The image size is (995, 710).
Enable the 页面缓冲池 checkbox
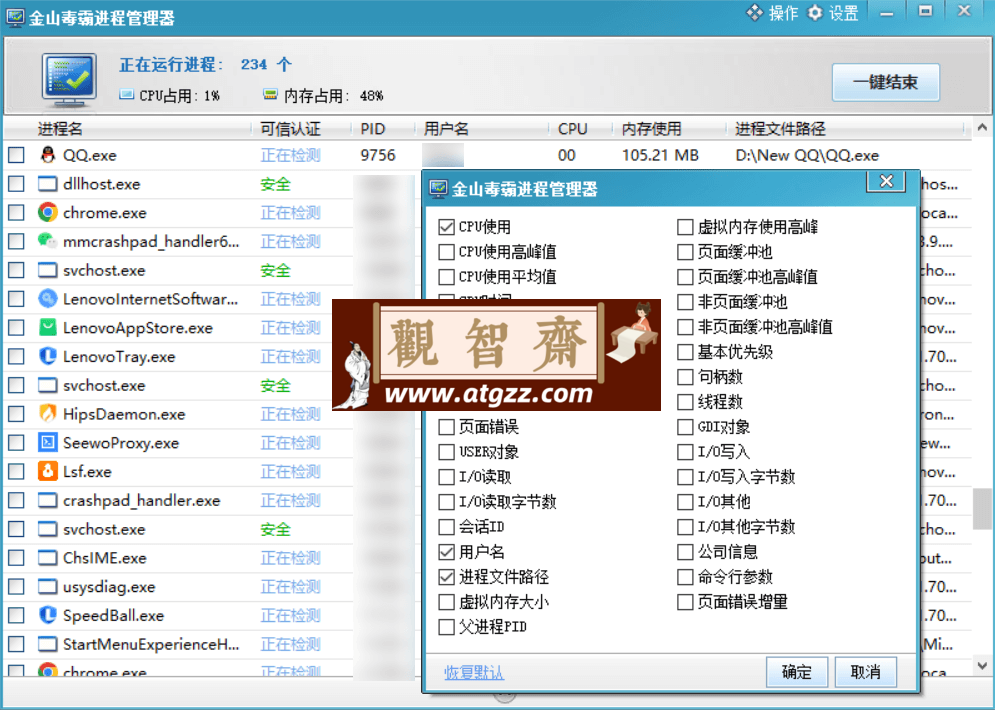[685, 252]
